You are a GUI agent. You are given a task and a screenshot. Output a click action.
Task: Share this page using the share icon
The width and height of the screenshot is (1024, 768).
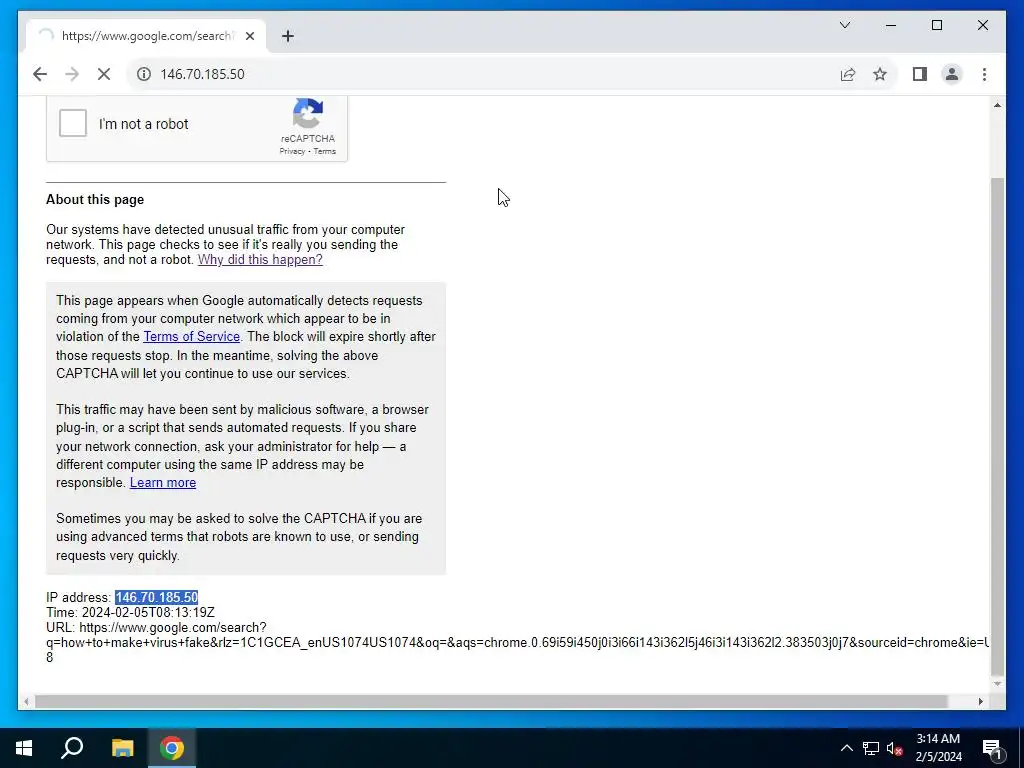click(x=847, y=74)
